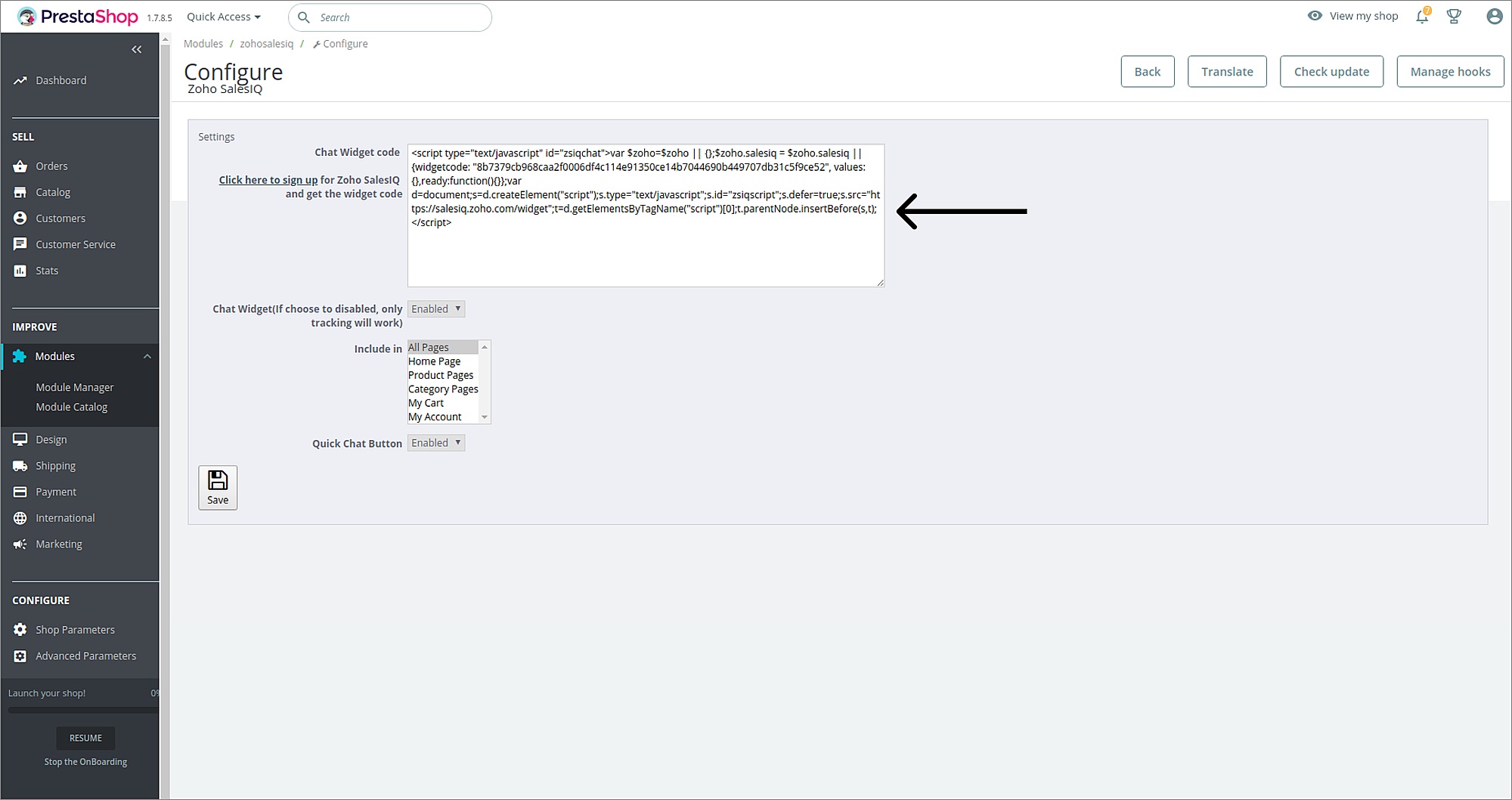Open the Chat Widget Enabled dropdown
Image resolution: width=1512 pixels, height=800 pixels.
pyautogui.click(x=436, y=309)
